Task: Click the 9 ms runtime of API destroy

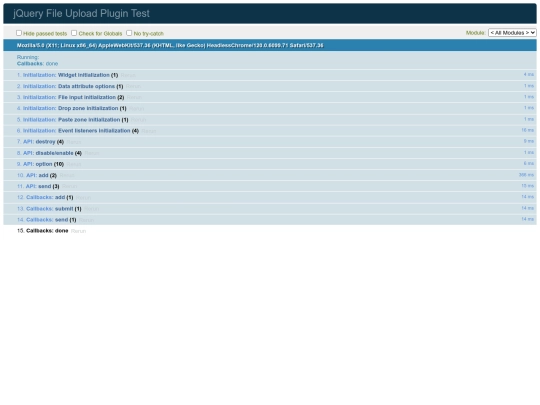Action: click(529, 141)
